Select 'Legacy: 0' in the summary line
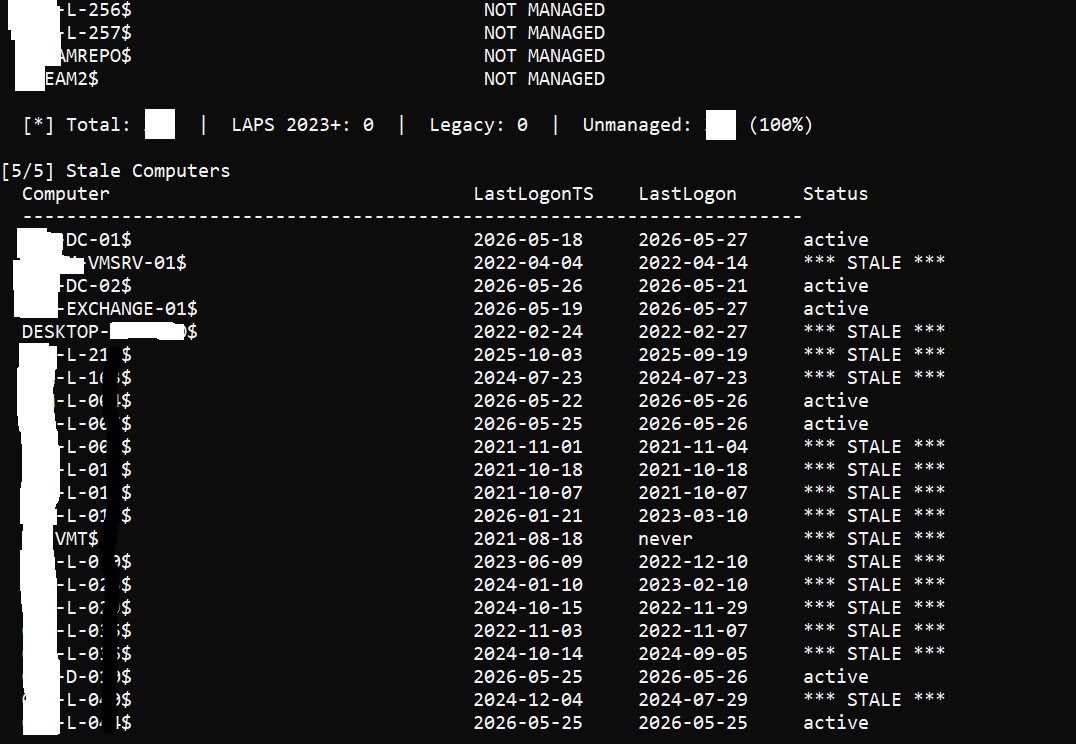This screenshot has height=744, width=1076. pyautogui.click(x=478, y=125)
